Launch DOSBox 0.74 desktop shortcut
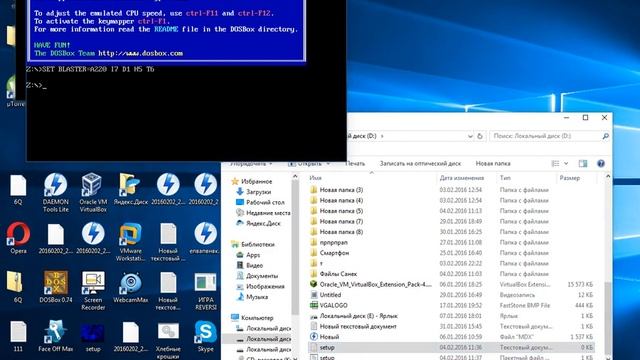 coord(56,287)
